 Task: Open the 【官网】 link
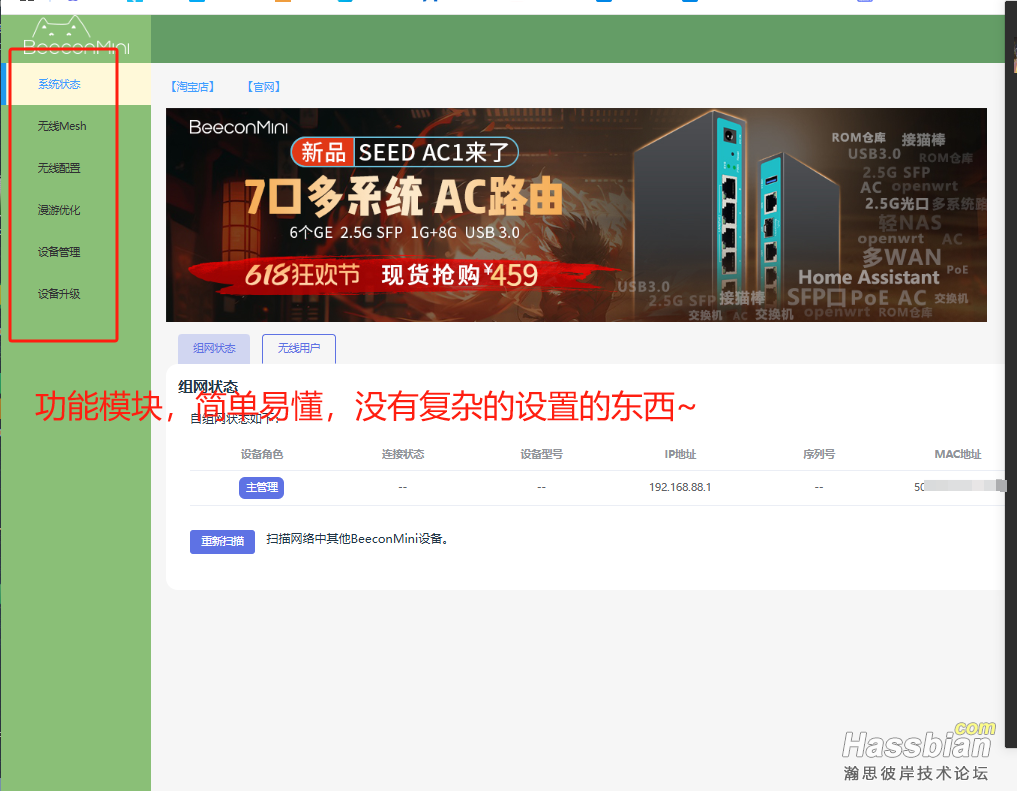coord(264,87)
